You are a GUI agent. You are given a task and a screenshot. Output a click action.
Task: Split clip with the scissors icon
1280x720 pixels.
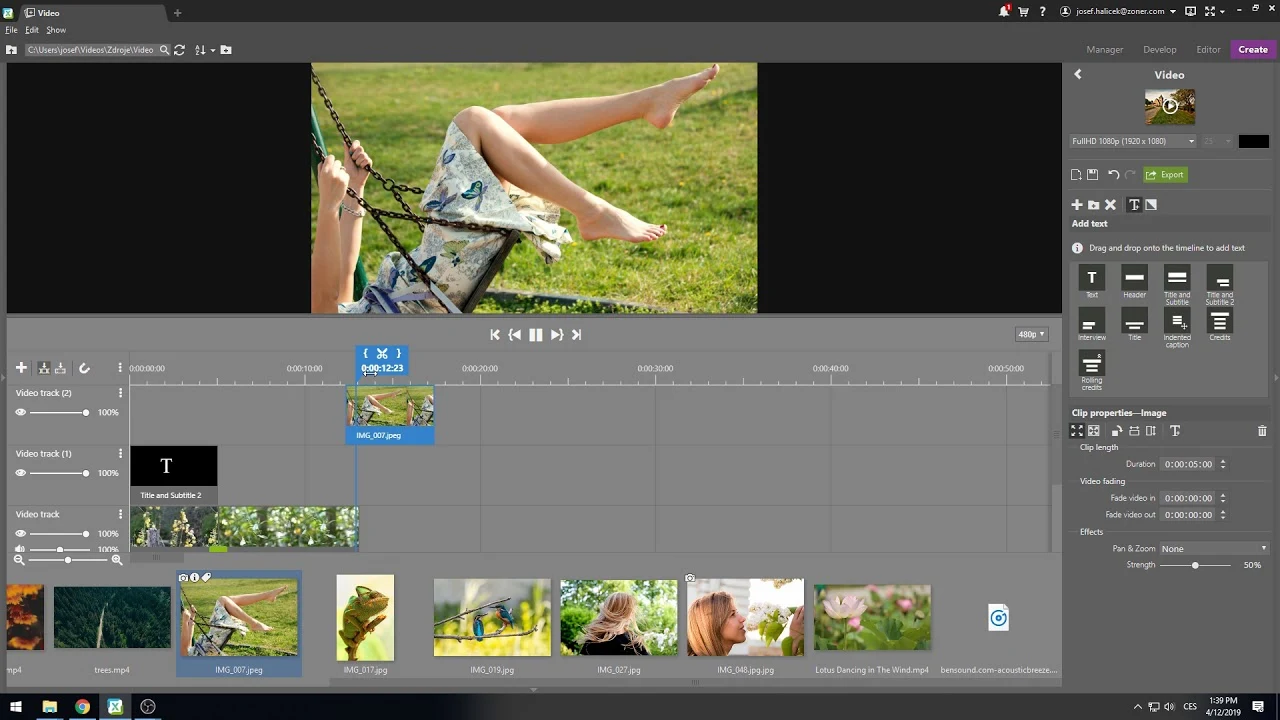tap(382, 354)
